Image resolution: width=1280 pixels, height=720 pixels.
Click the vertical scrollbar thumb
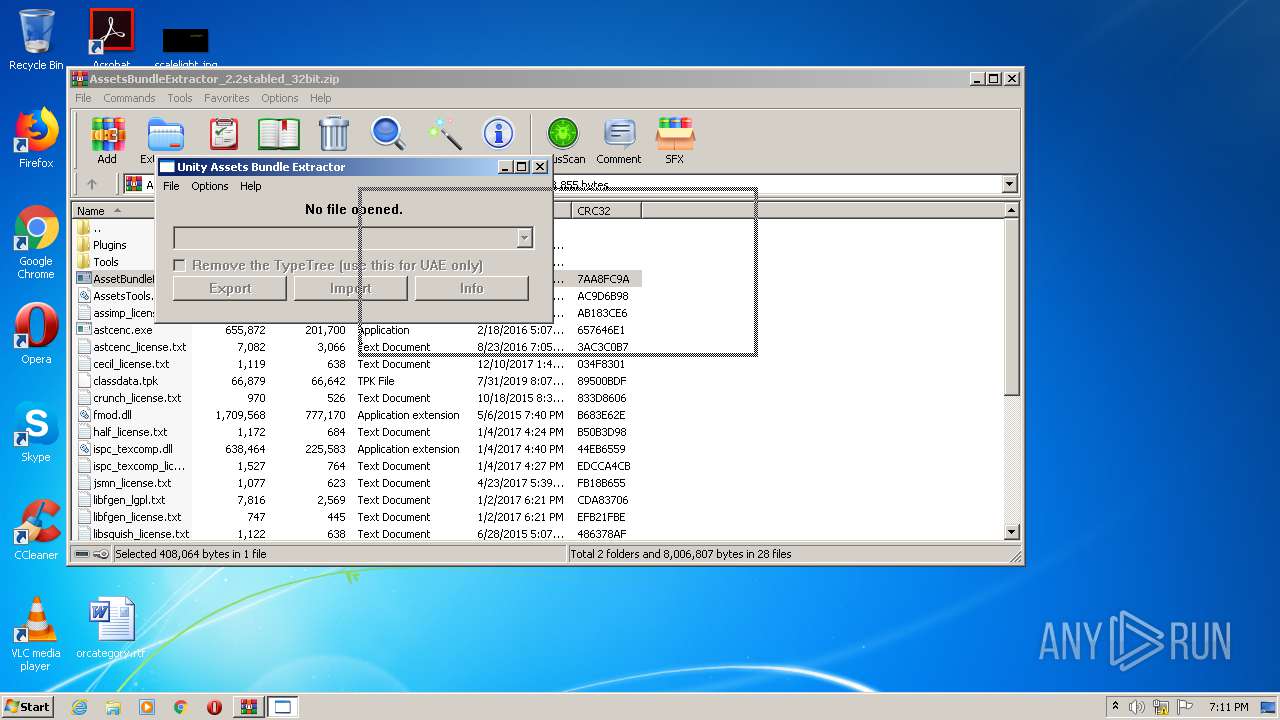tap(1012, 306)
